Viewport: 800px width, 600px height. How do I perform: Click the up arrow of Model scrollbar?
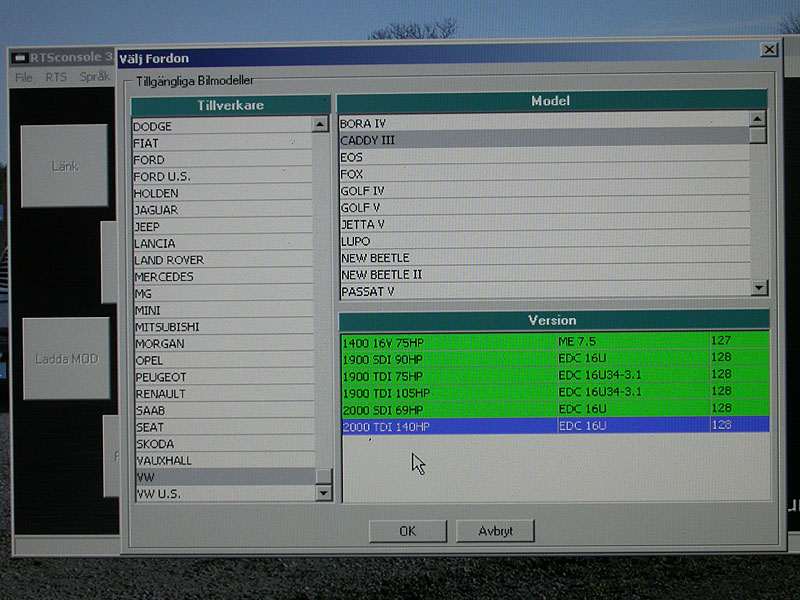tap(757, 119)
